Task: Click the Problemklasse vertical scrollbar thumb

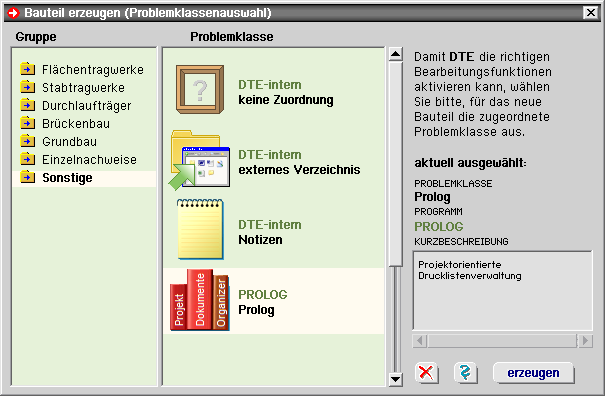Action: 395,164
